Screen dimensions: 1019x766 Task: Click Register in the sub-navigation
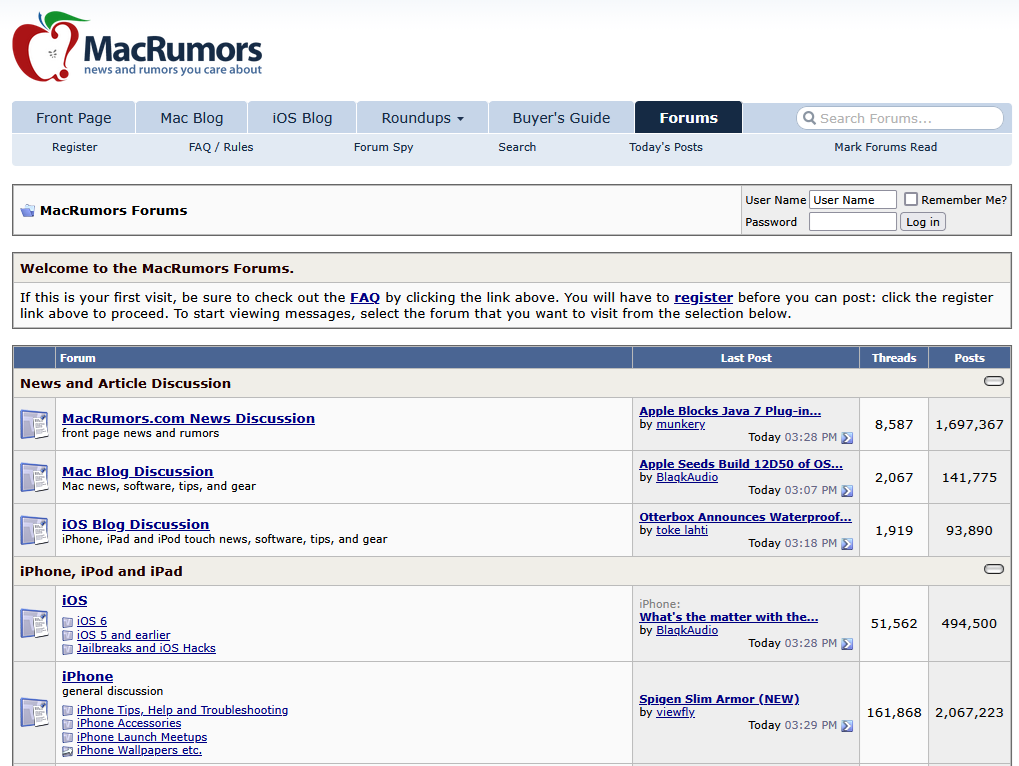pyautogui.click(x=75, y=147)
